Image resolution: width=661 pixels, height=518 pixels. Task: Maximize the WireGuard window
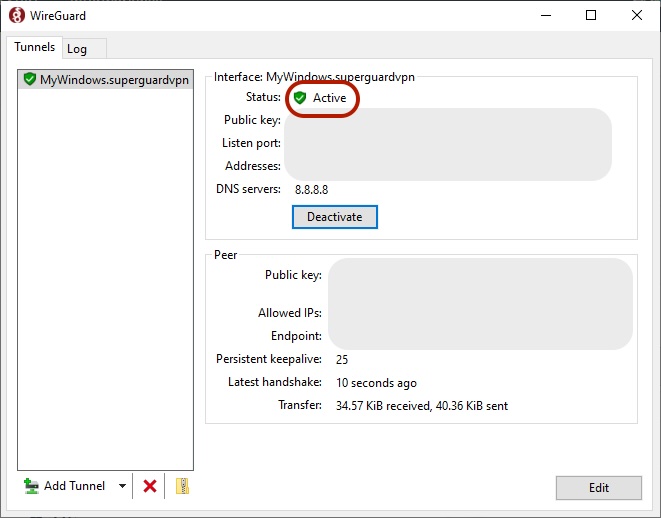click(x=591, y=16)
